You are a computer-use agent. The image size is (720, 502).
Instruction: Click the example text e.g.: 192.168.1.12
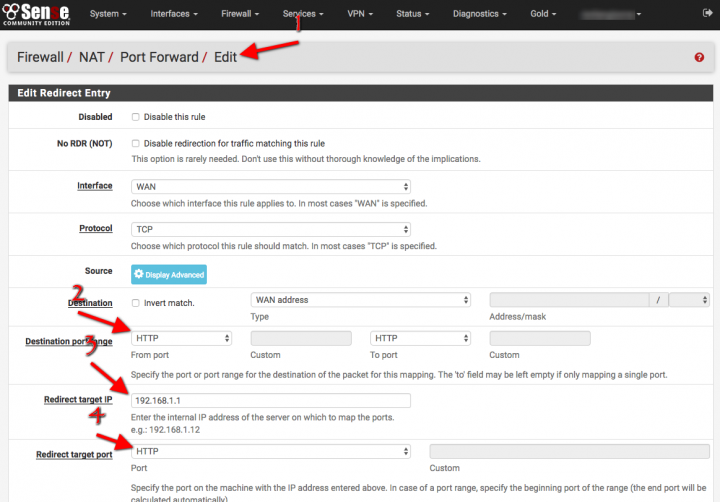point(165,430)
